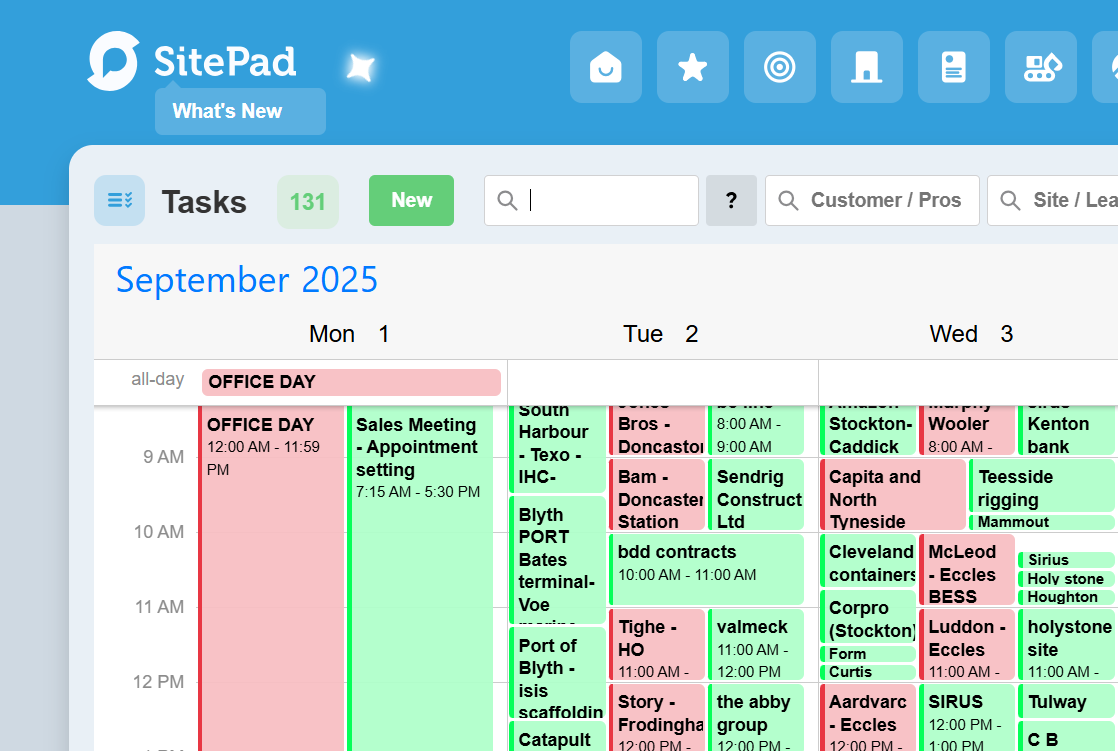
Task: Open the favourites star icon
Action: 693,67
